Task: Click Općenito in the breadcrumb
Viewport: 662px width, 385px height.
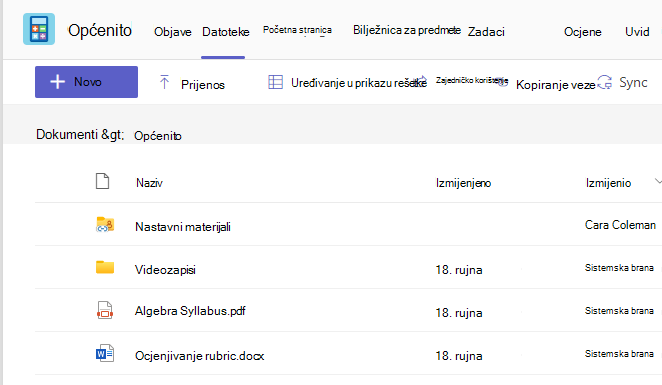Action: 157,136
